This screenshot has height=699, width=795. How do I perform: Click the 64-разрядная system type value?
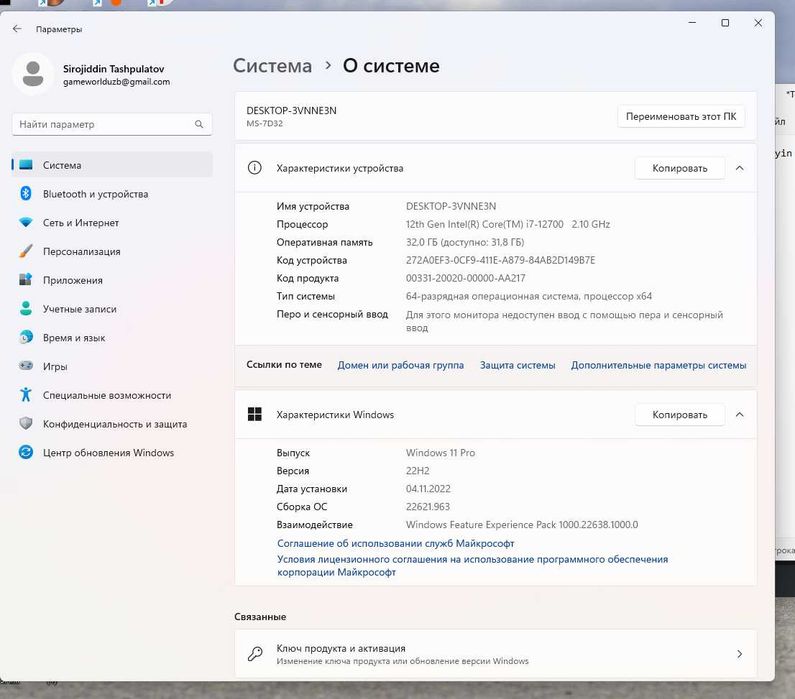(529, 296)
